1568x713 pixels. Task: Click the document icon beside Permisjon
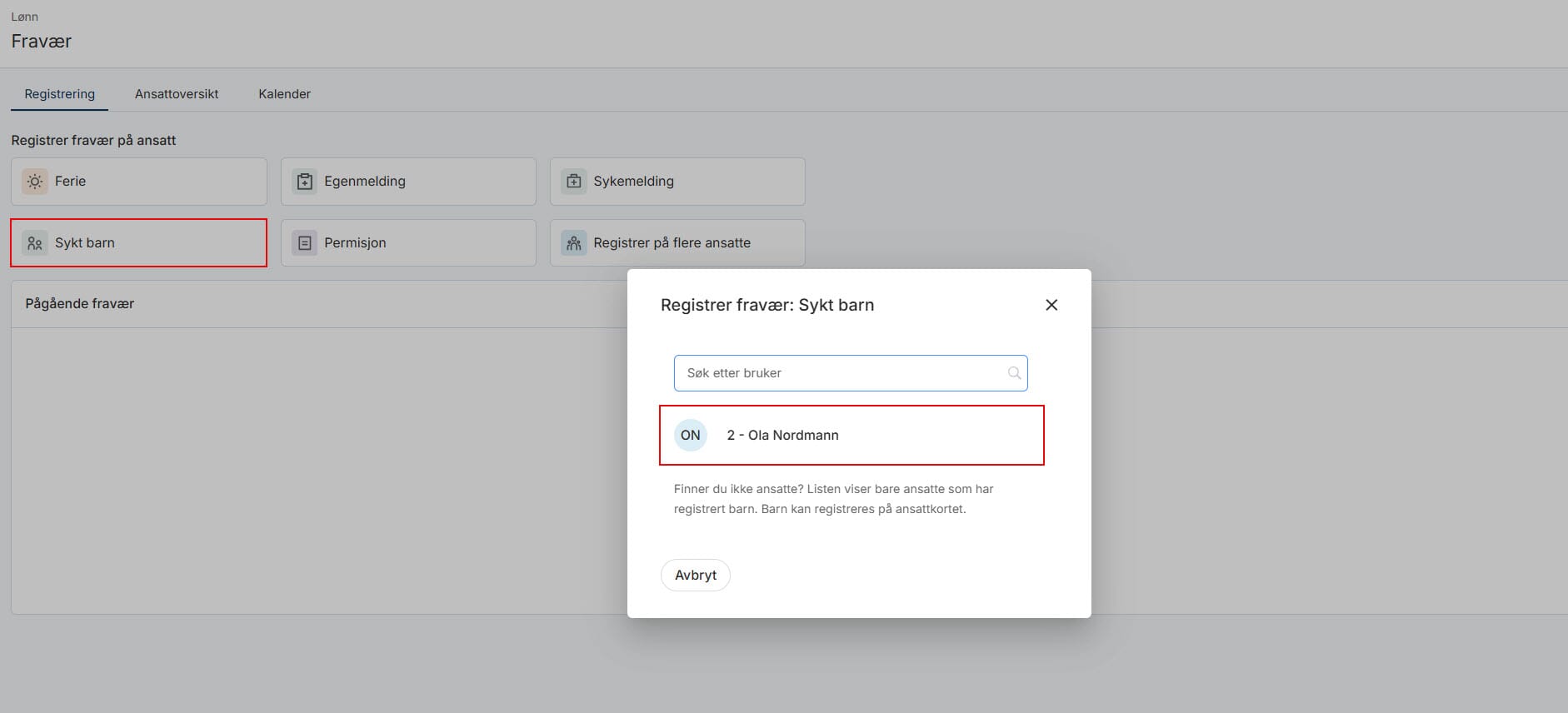(x=305, y=243)
